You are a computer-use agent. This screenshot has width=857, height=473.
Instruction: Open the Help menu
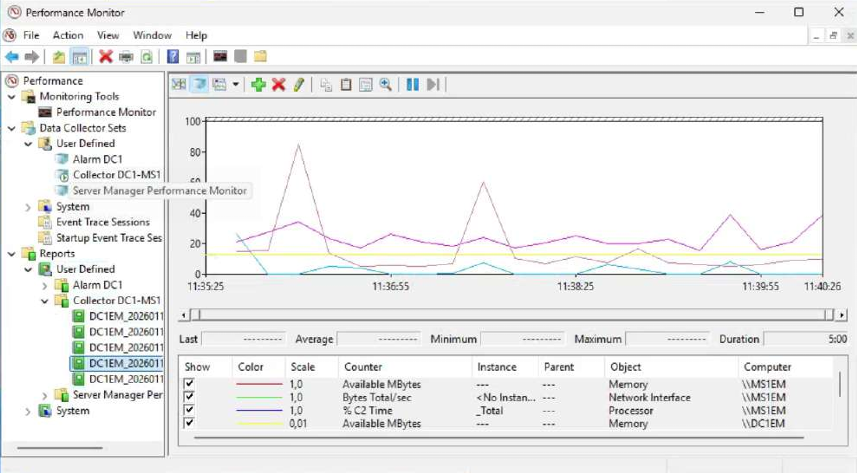coord(196,35)
